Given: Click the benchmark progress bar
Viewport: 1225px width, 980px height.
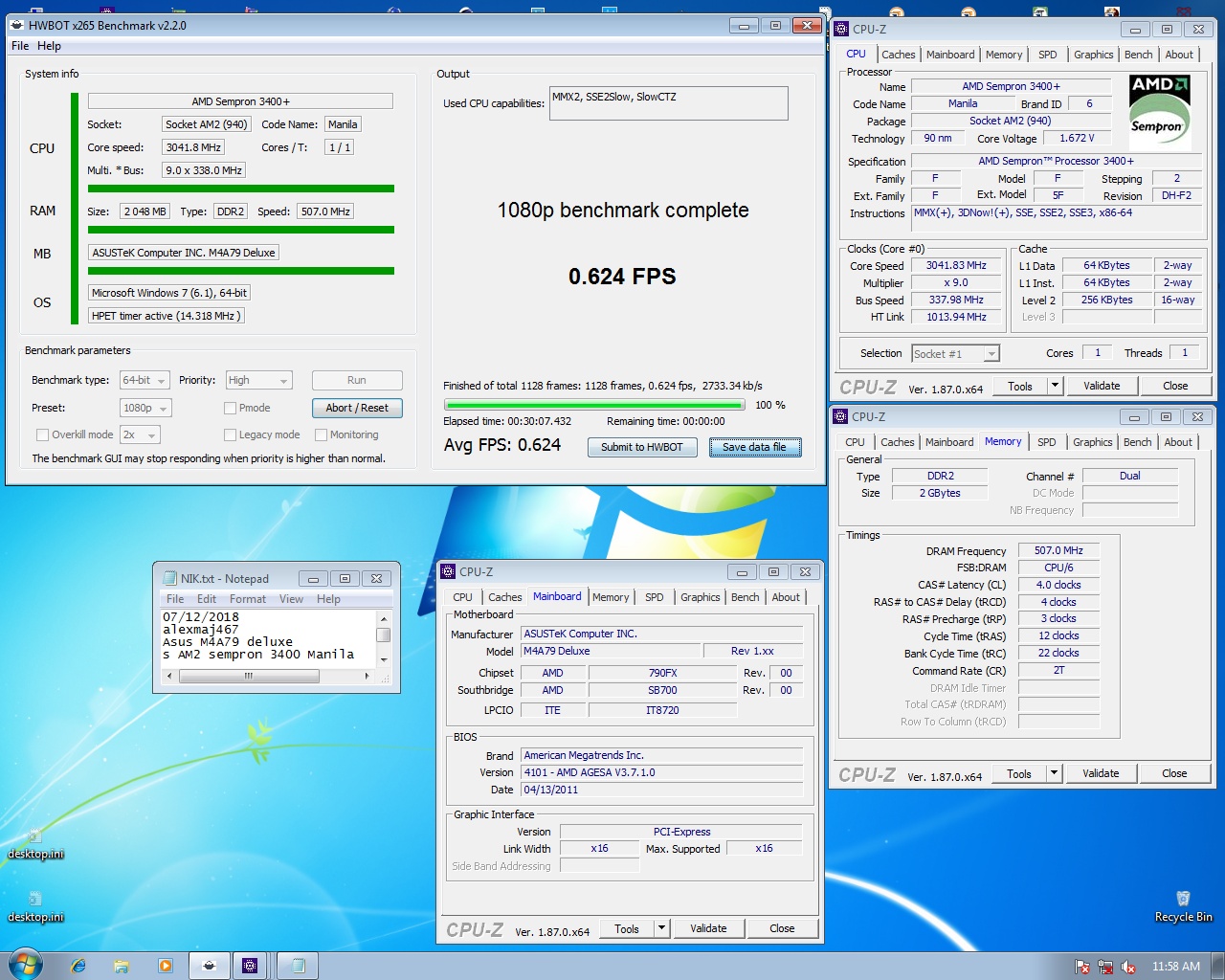Looking at the screenshot, I should click(593, 405).
